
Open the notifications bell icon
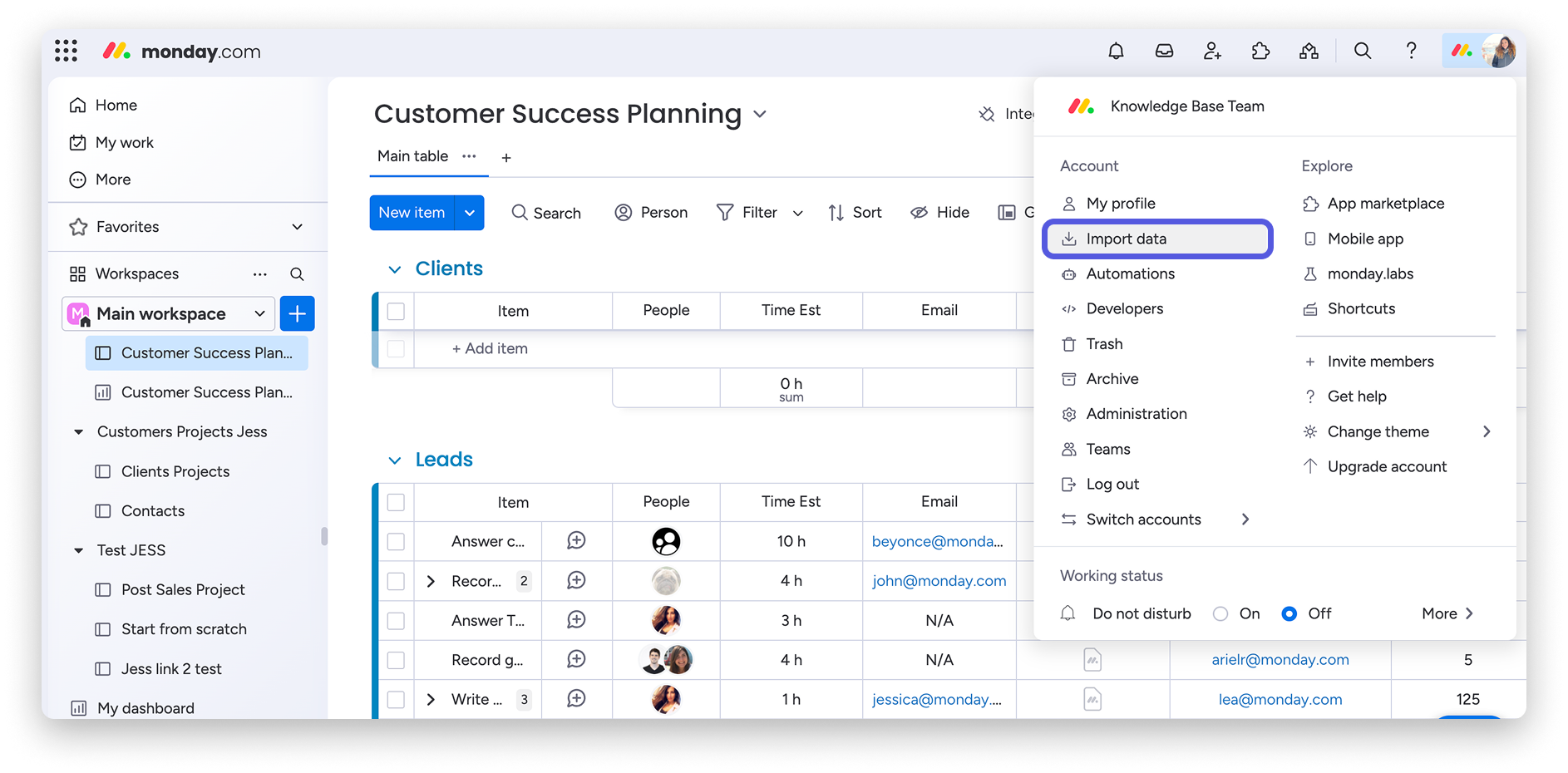coord(1116,52)
